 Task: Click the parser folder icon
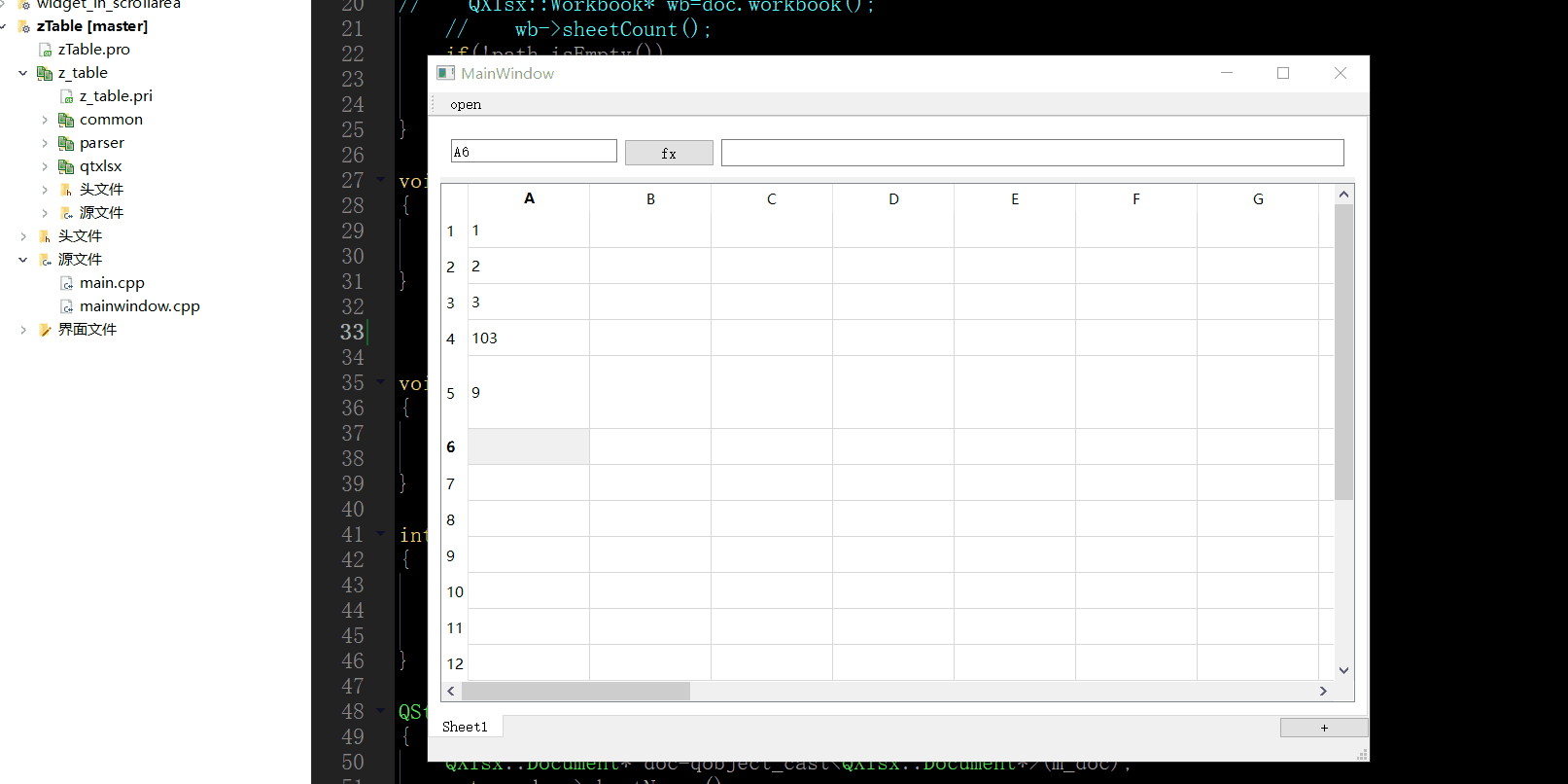tap(66, 143)
